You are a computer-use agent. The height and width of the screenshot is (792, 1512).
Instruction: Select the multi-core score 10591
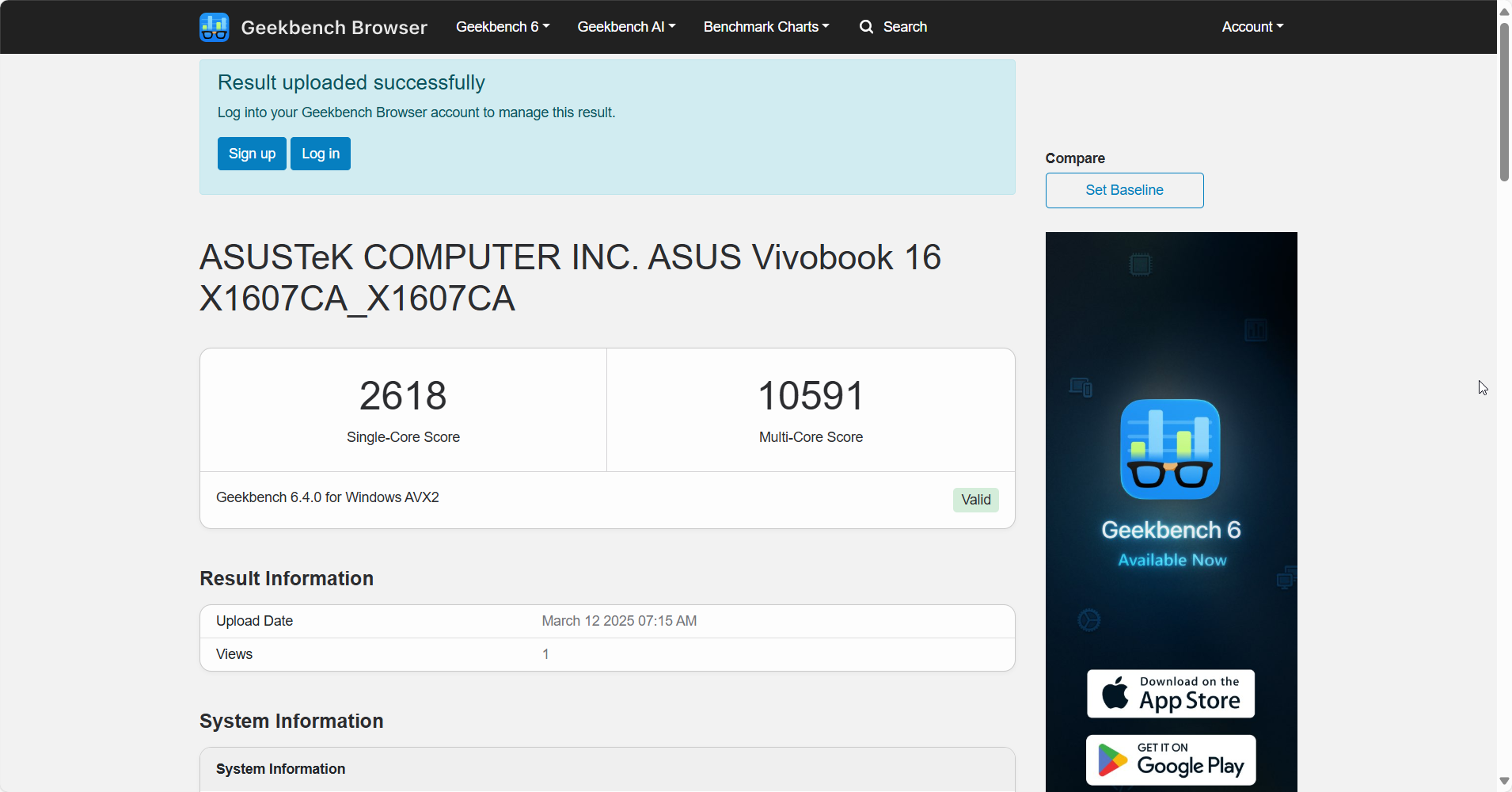coord(811,395)
